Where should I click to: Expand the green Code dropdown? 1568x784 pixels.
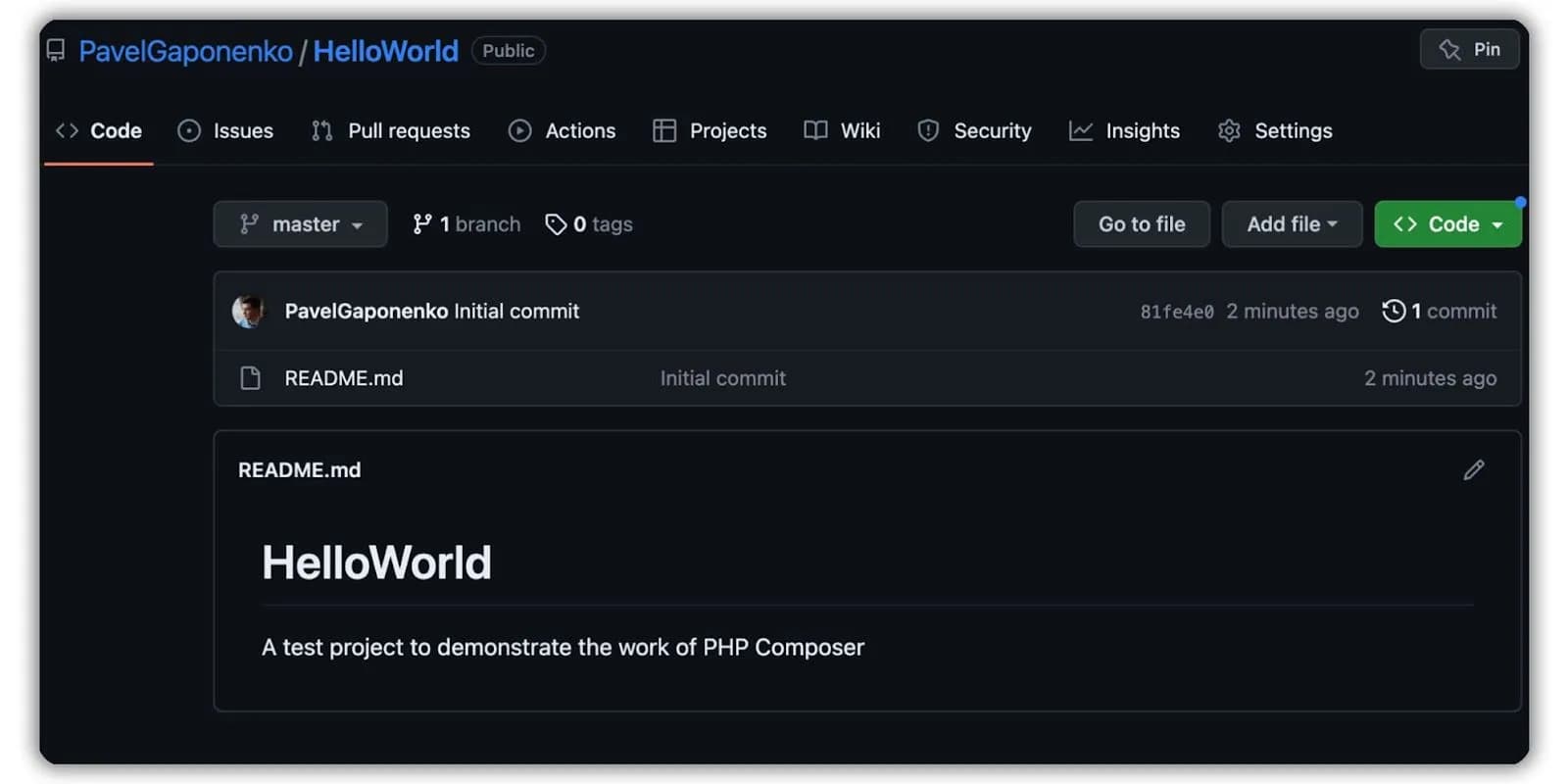pyautogui.click(x=1447, y=224)
